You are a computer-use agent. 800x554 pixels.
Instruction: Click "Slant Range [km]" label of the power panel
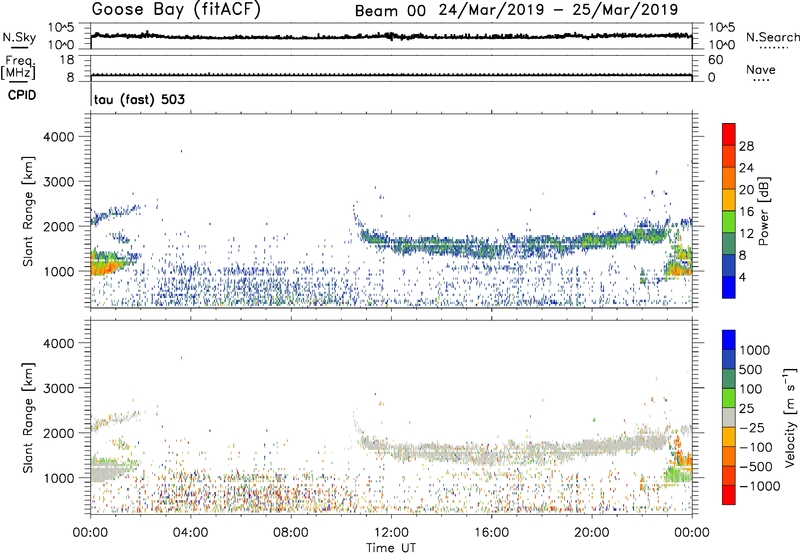click(28, 211)
